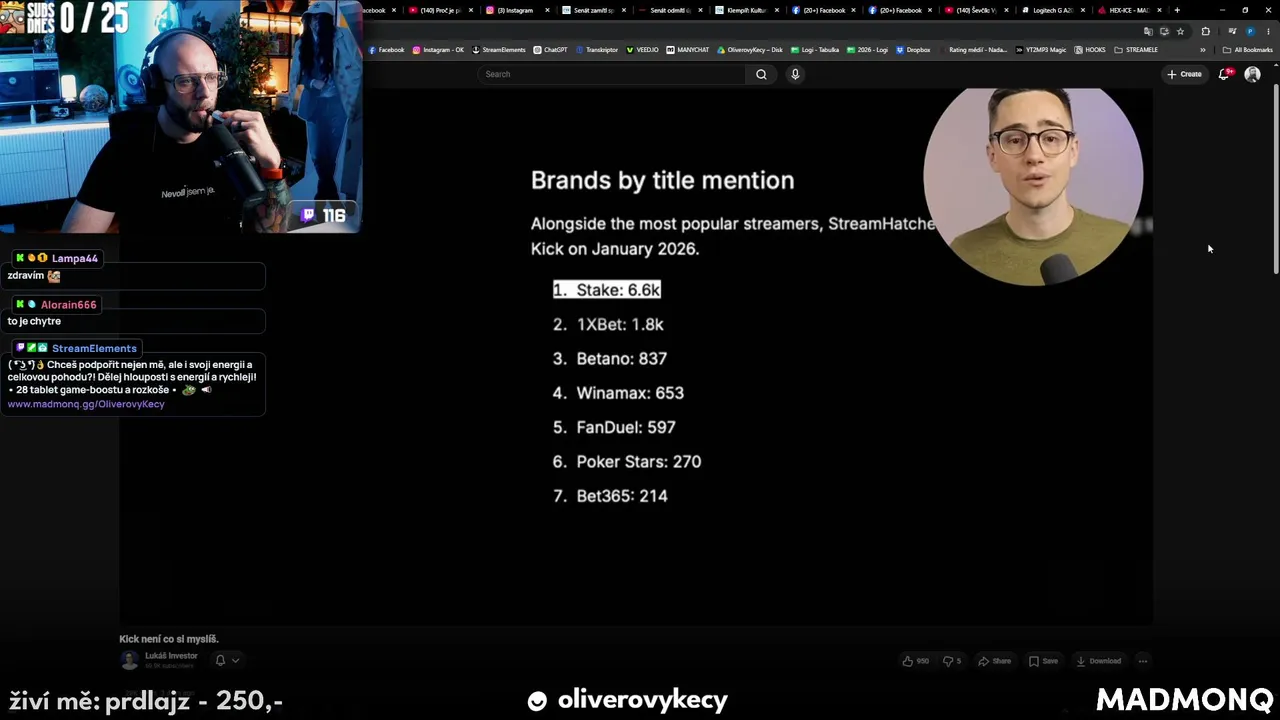Click the "FanDuel: 597" list entry
1280x720 pixels.
pos(614,427)
